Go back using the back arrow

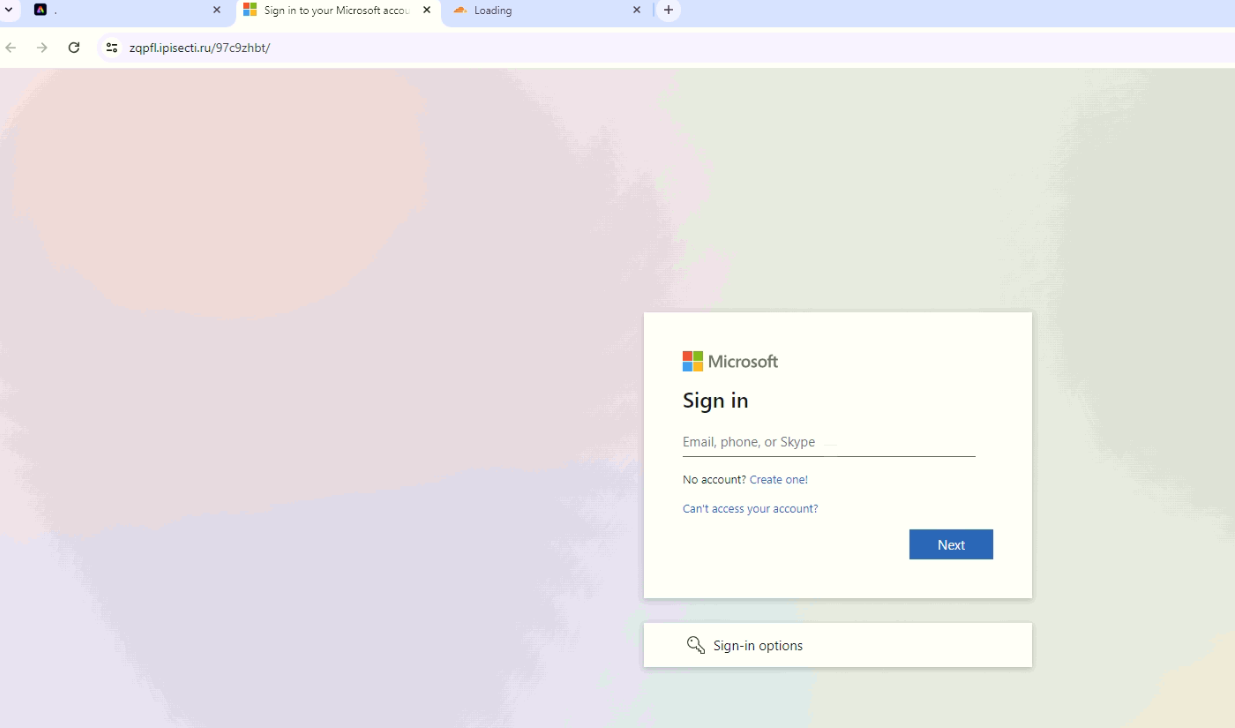pyautogui.click(x=11, y=47)
